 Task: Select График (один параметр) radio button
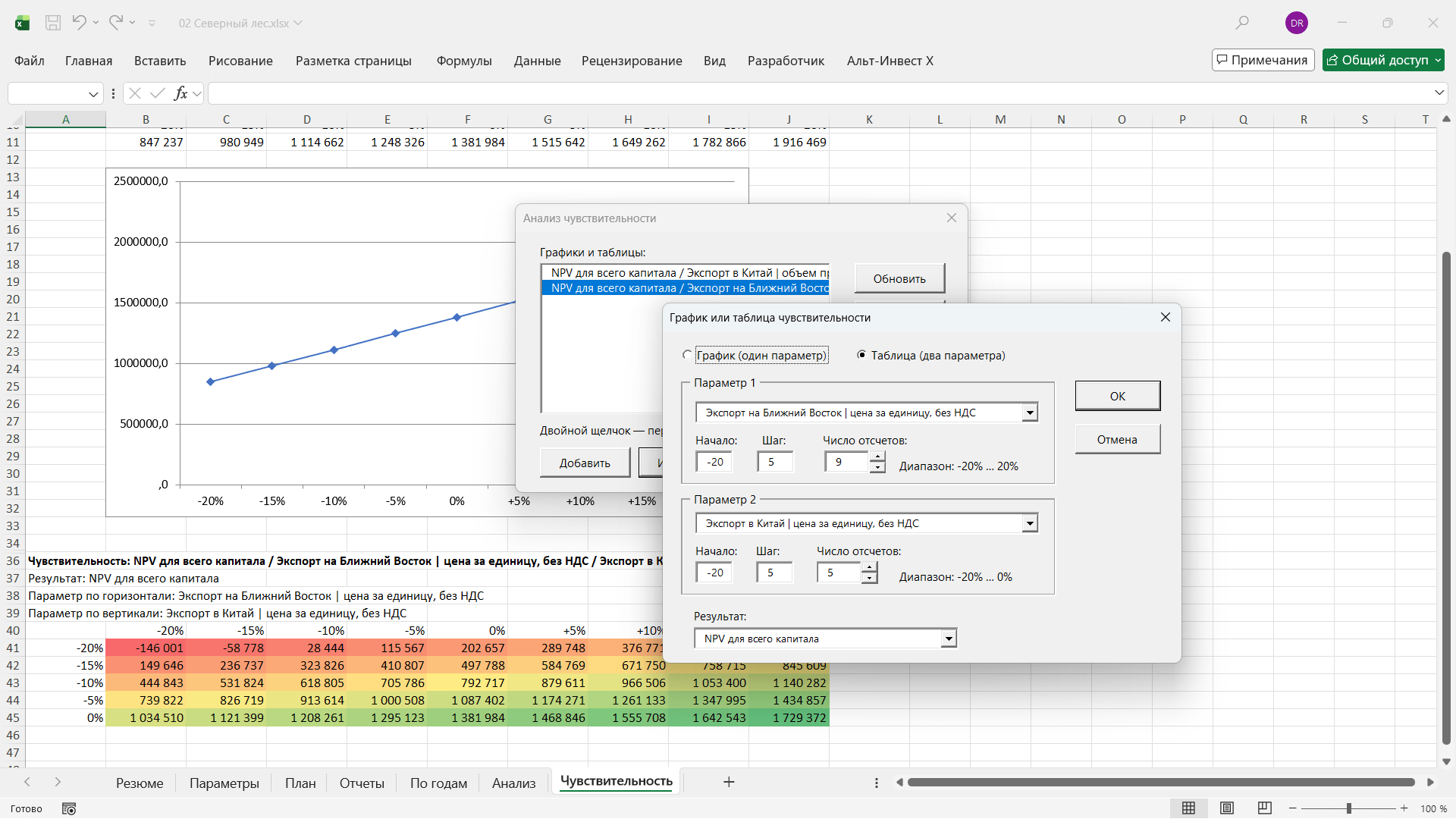click(687, 355)
